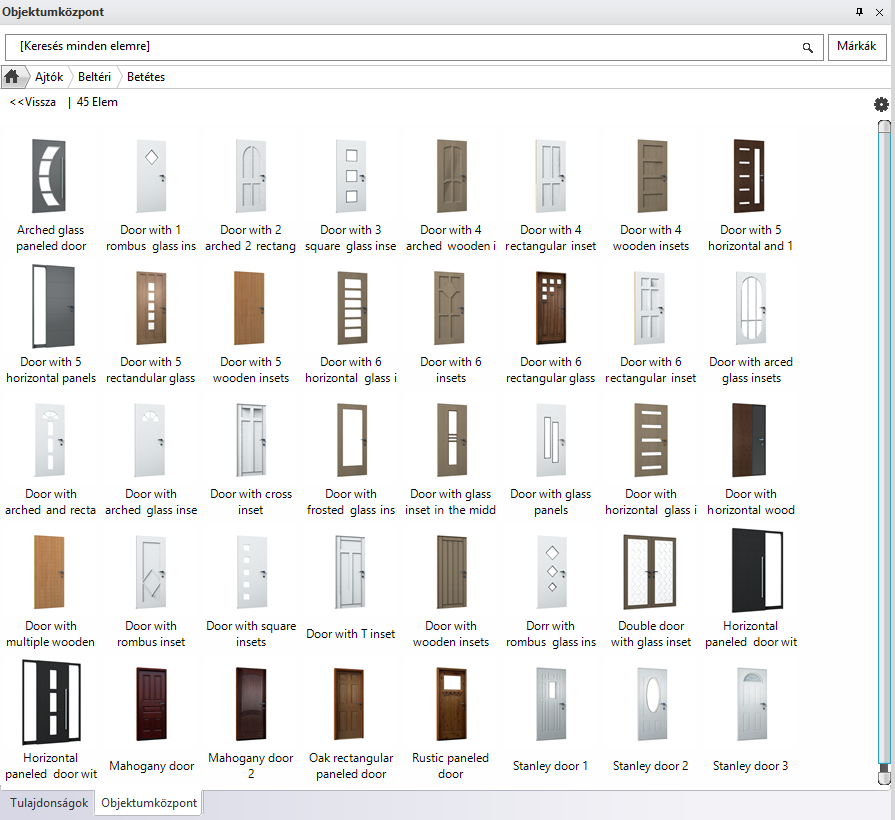
Task: Select the Mahogany door thumbnail
Action: tap(151, 704)
